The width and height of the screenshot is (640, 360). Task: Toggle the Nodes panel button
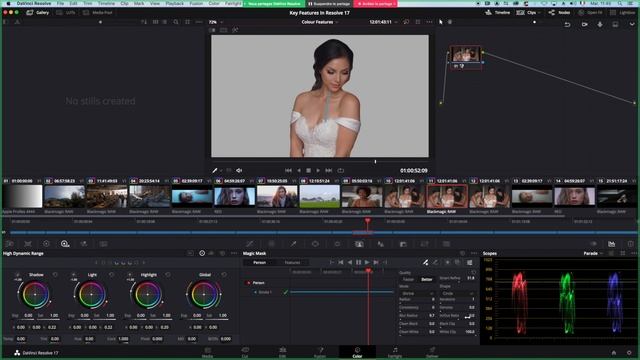tap(560, 13)
